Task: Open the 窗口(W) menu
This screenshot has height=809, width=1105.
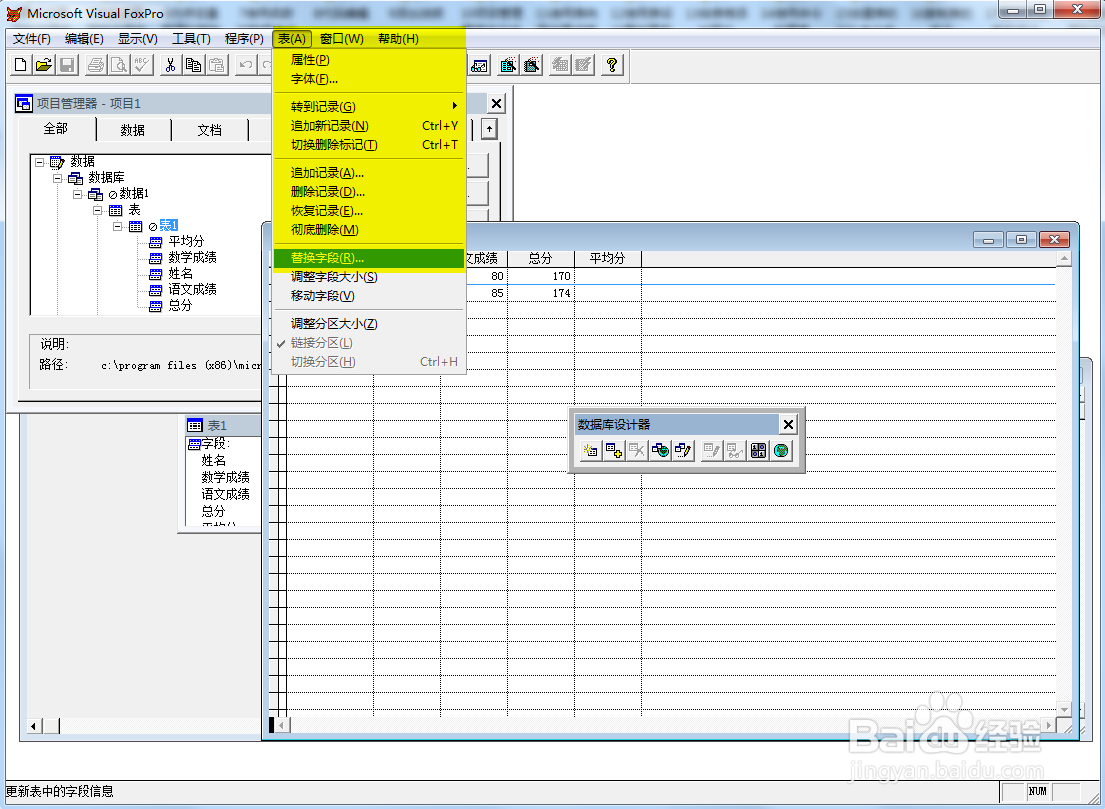Action: 342,39
